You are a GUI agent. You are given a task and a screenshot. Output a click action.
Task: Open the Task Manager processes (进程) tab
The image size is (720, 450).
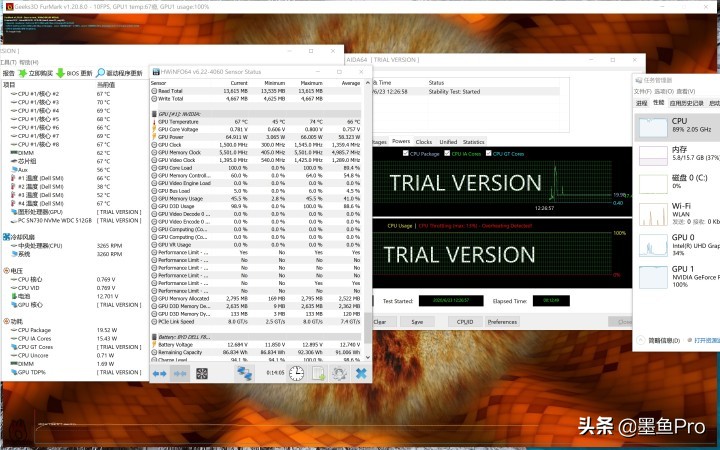tap(641, 103)
